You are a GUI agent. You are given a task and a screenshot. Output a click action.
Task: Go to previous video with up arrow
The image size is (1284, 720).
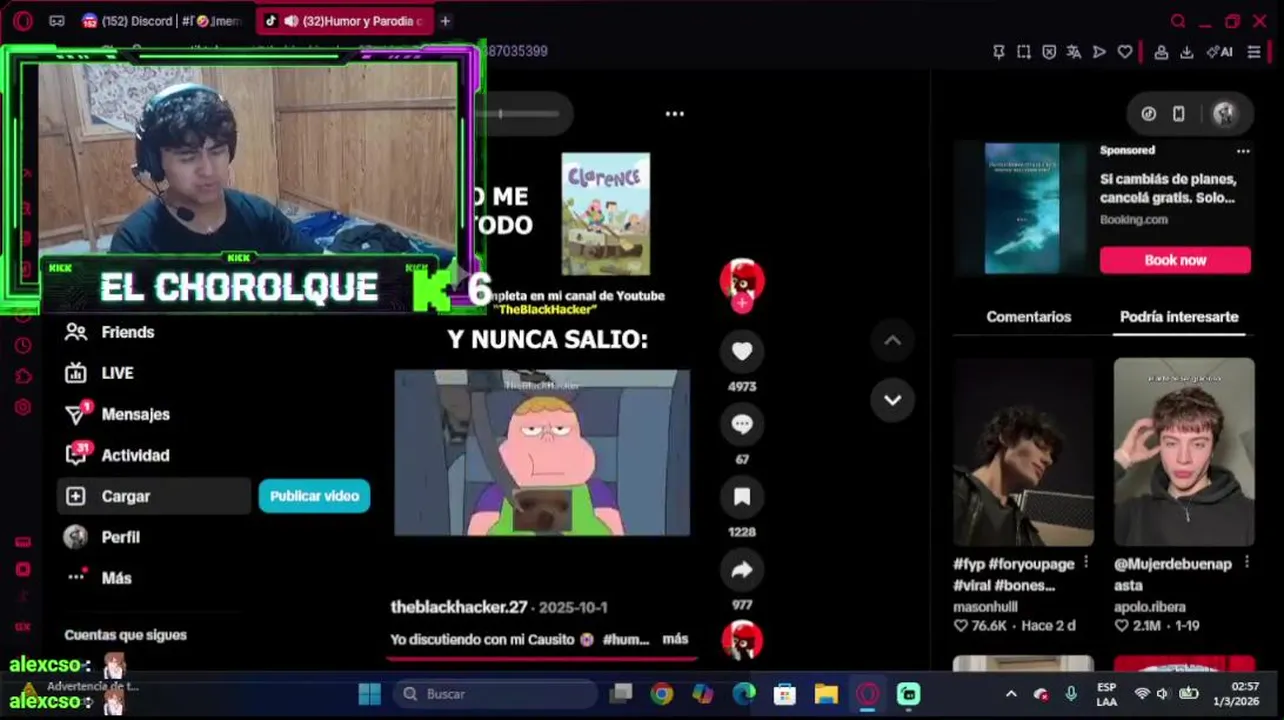(892, 341)
